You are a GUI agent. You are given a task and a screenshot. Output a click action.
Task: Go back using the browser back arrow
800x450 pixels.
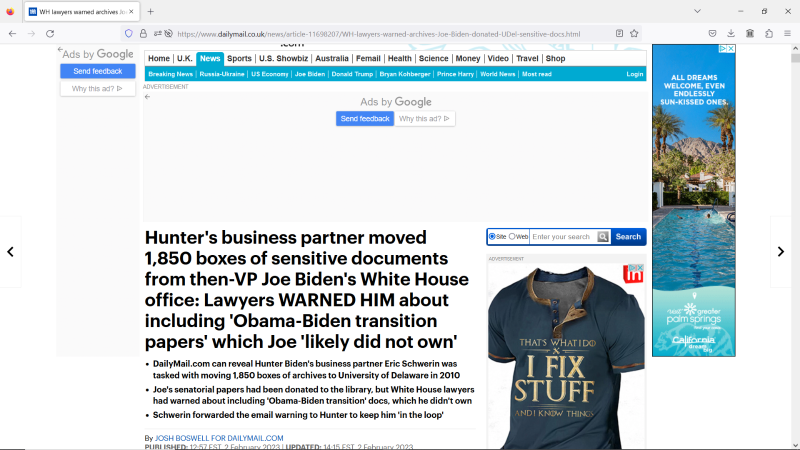coord(12,34)
